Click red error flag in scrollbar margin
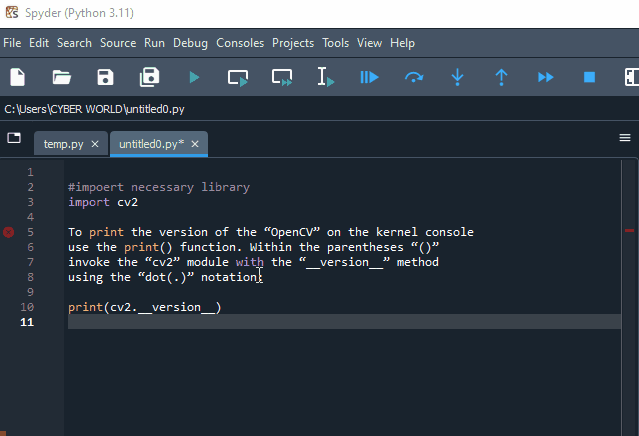Viewport: 639px width, 436px height. click(x=629, y=231)
